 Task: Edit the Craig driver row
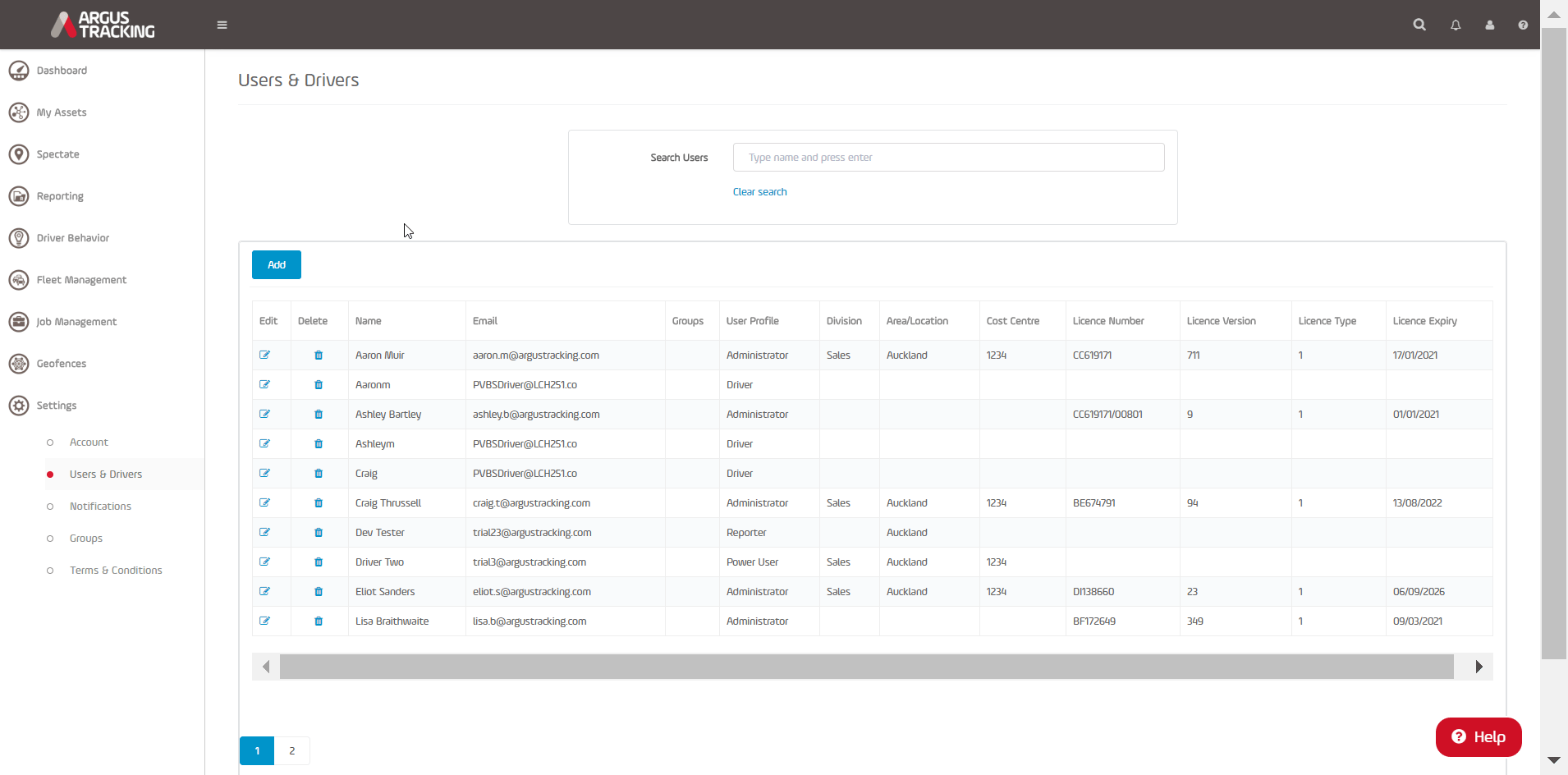pyautogui.click(x=264, y=474)
